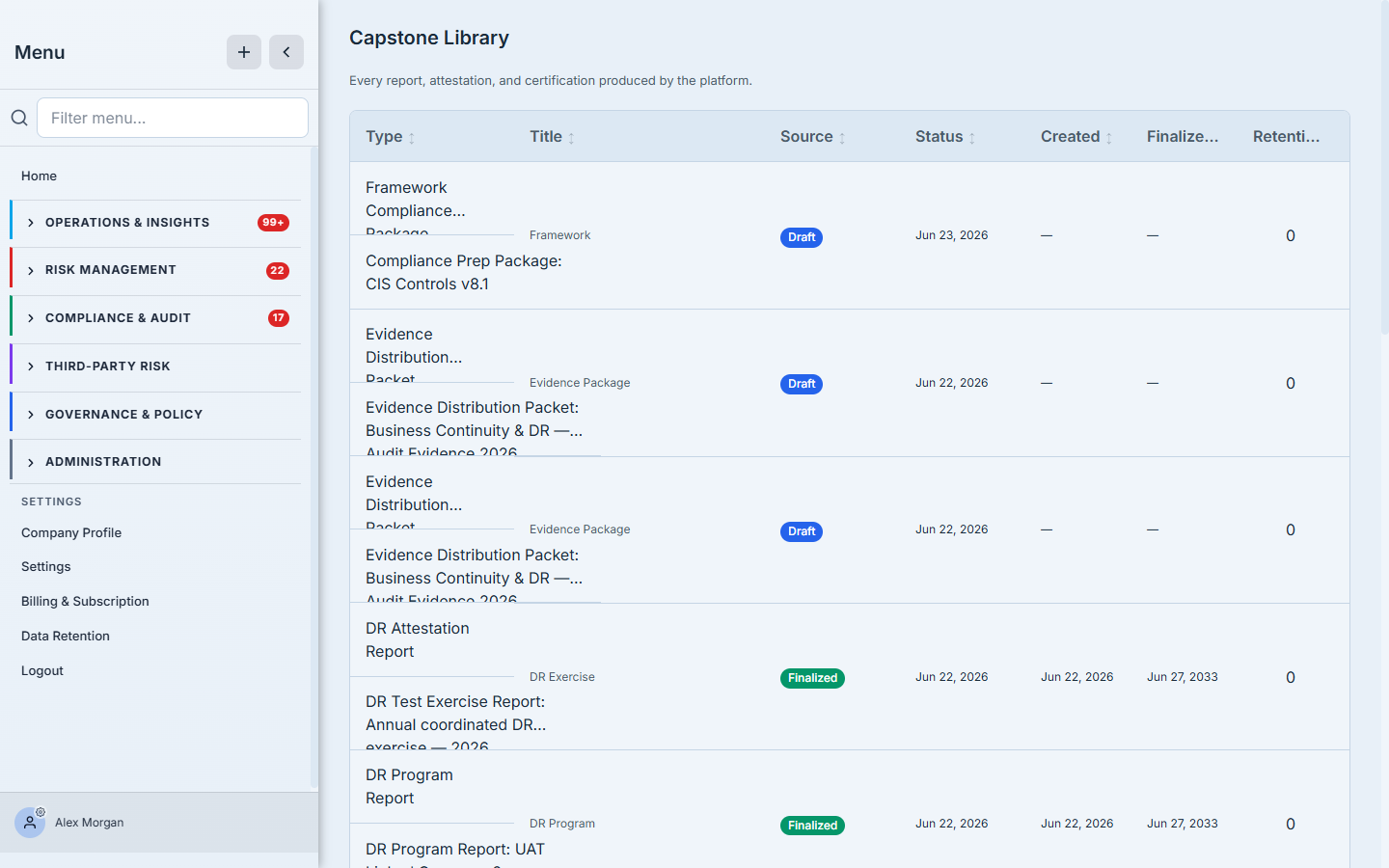Open Data Retention page
Screen dimensions: 1389x868
click(x=66, y=636)
